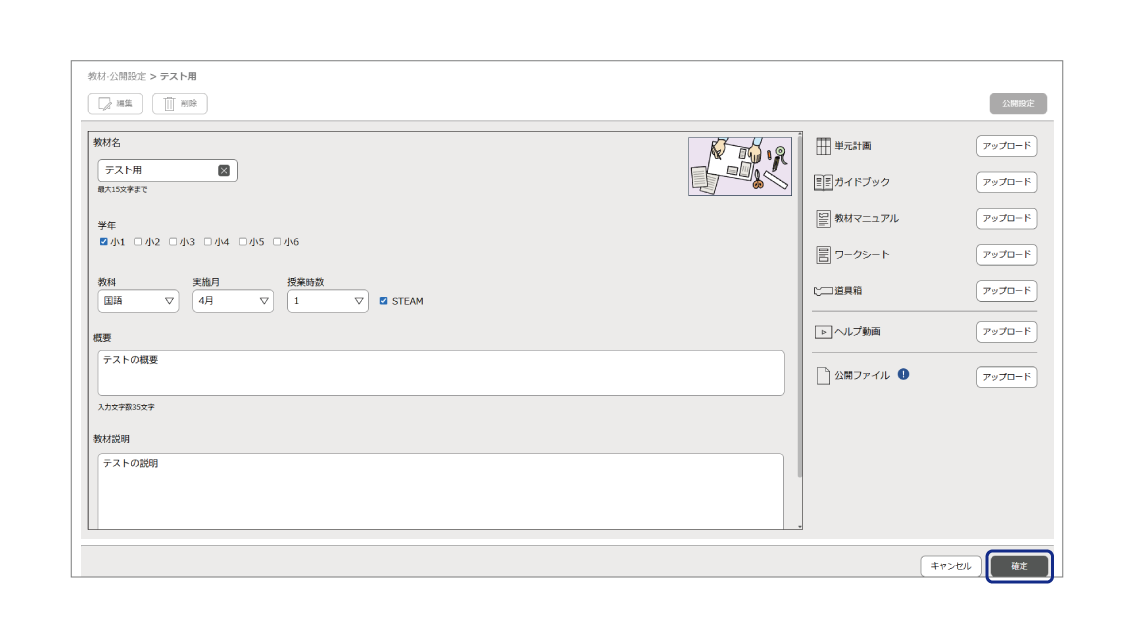Go to 教材·公開設定 breadcrumb link
This screenshot has height=638, width=1134.
116,76
